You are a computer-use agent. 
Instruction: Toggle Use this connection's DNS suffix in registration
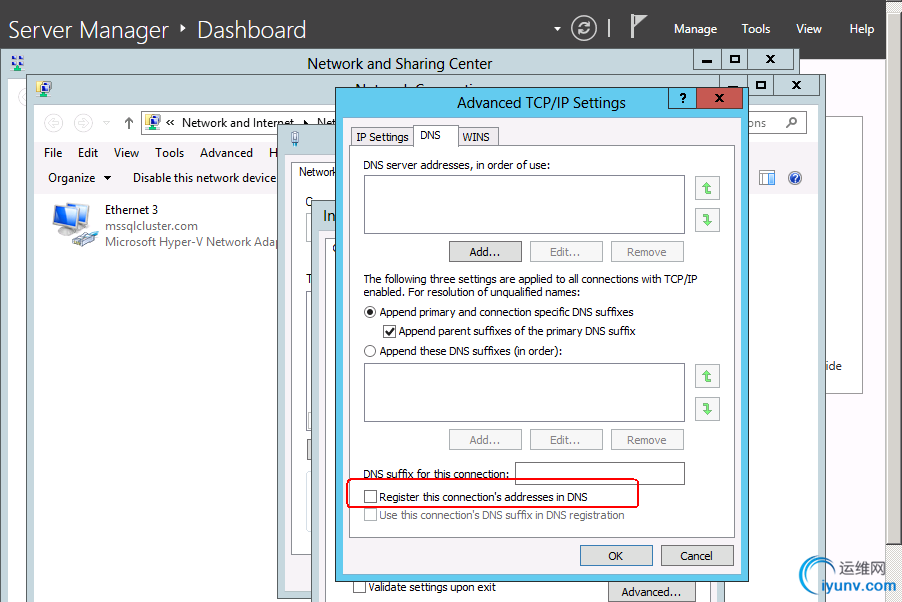(370, 515)
